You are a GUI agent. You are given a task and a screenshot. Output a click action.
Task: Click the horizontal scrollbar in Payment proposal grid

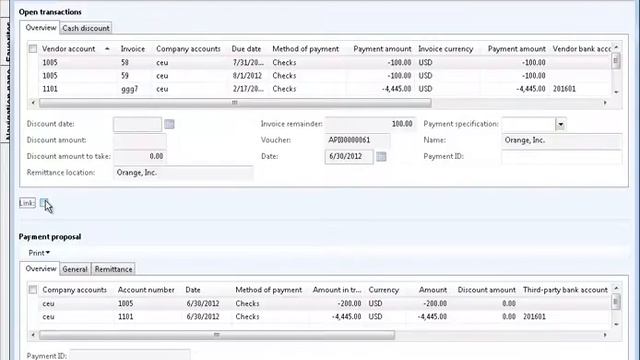(x=217, y=335)
